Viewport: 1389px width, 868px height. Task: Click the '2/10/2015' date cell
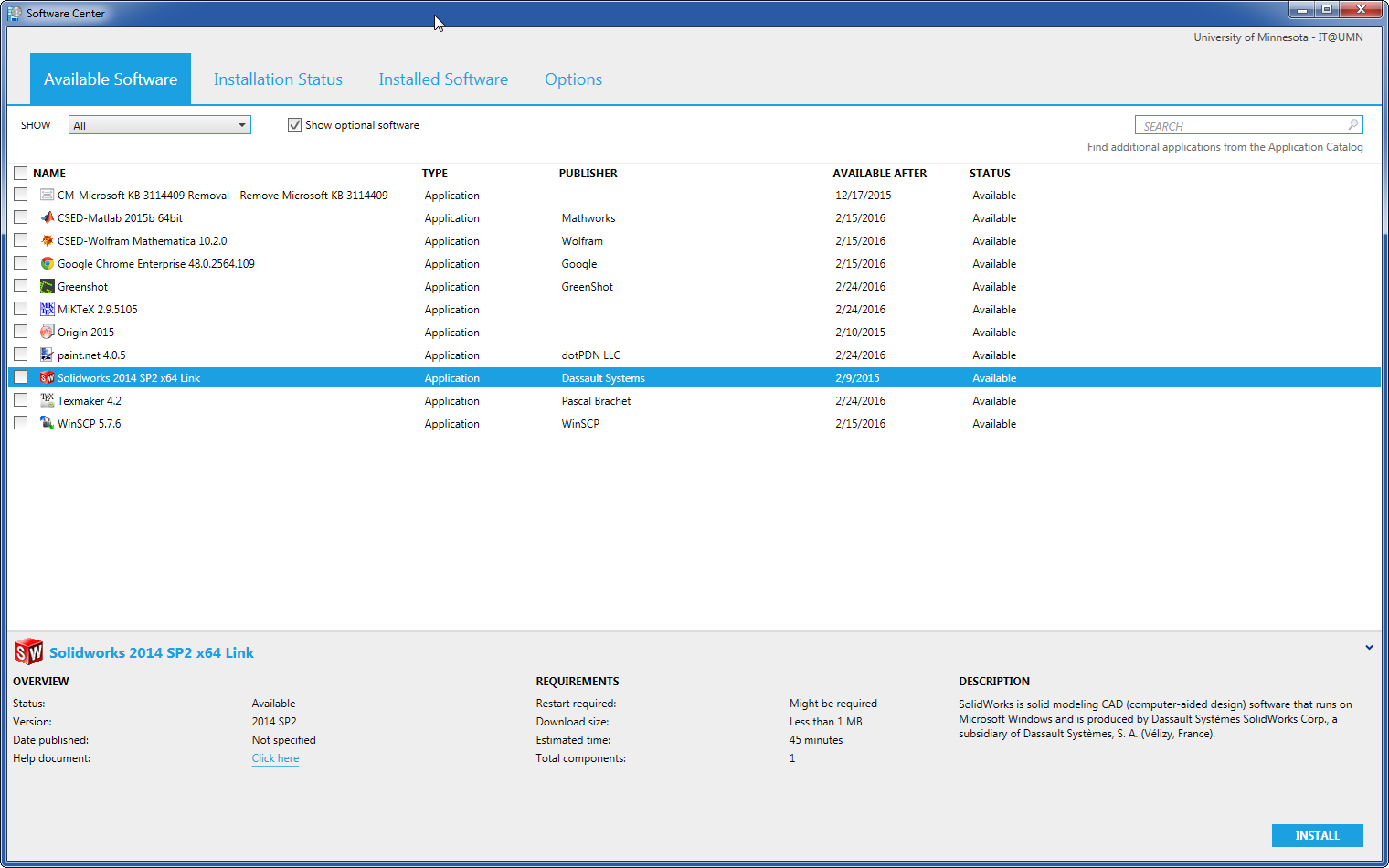860,333
